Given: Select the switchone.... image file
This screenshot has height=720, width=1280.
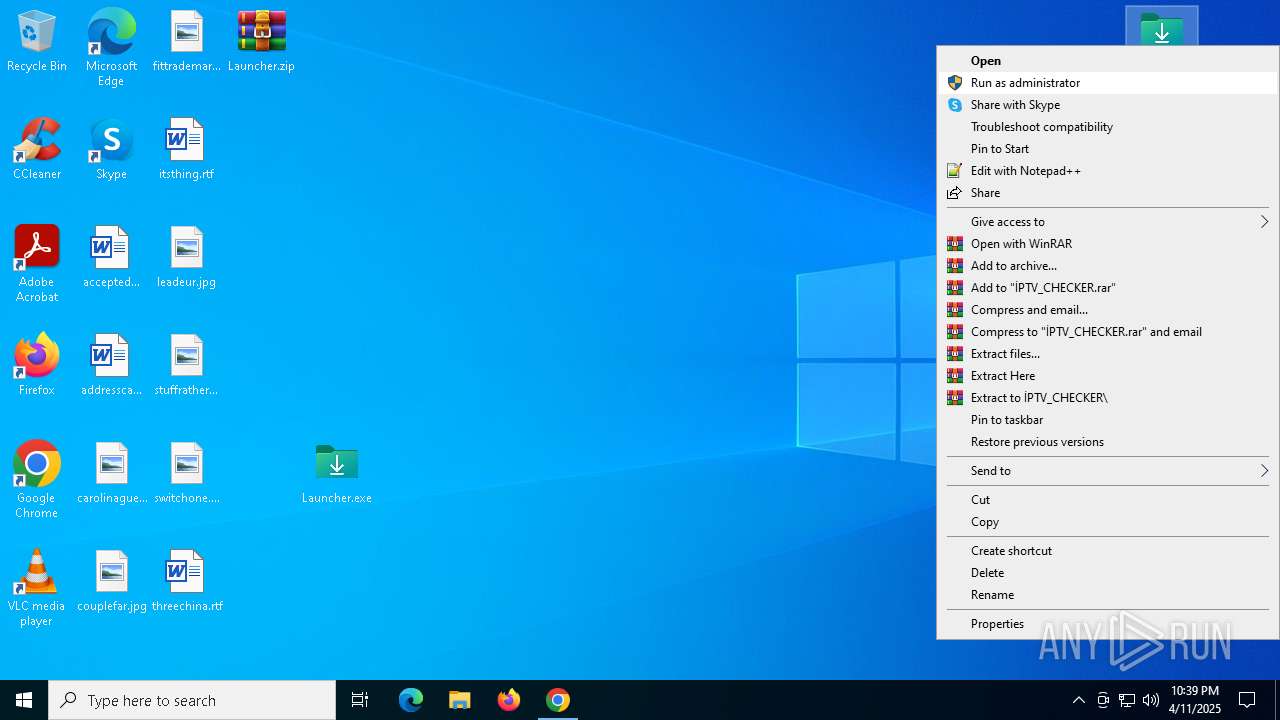Looking at the screenshot, I should click(x=186, y=474).
